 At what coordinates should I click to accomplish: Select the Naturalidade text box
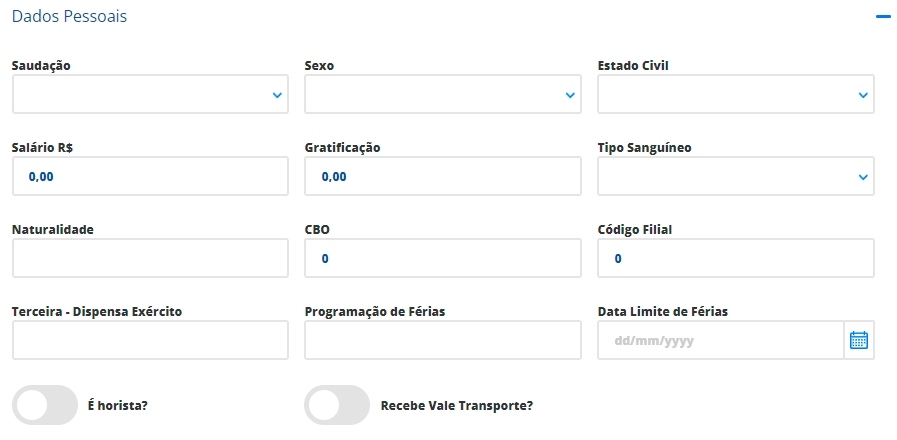click(150, 258)
